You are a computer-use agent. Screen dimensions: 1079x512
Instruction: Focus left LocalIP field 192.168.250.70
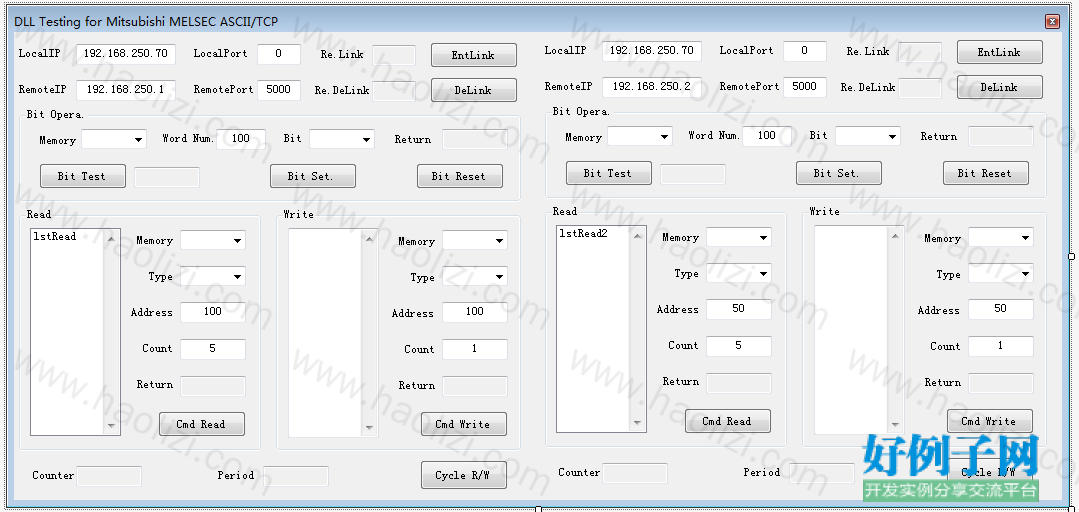point(126,54)
